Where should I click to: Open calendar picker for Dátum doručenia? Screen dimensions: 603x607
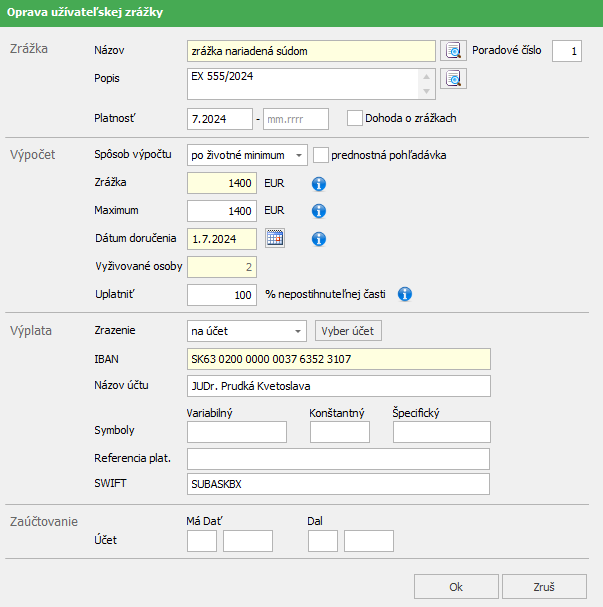coord(275,238)
